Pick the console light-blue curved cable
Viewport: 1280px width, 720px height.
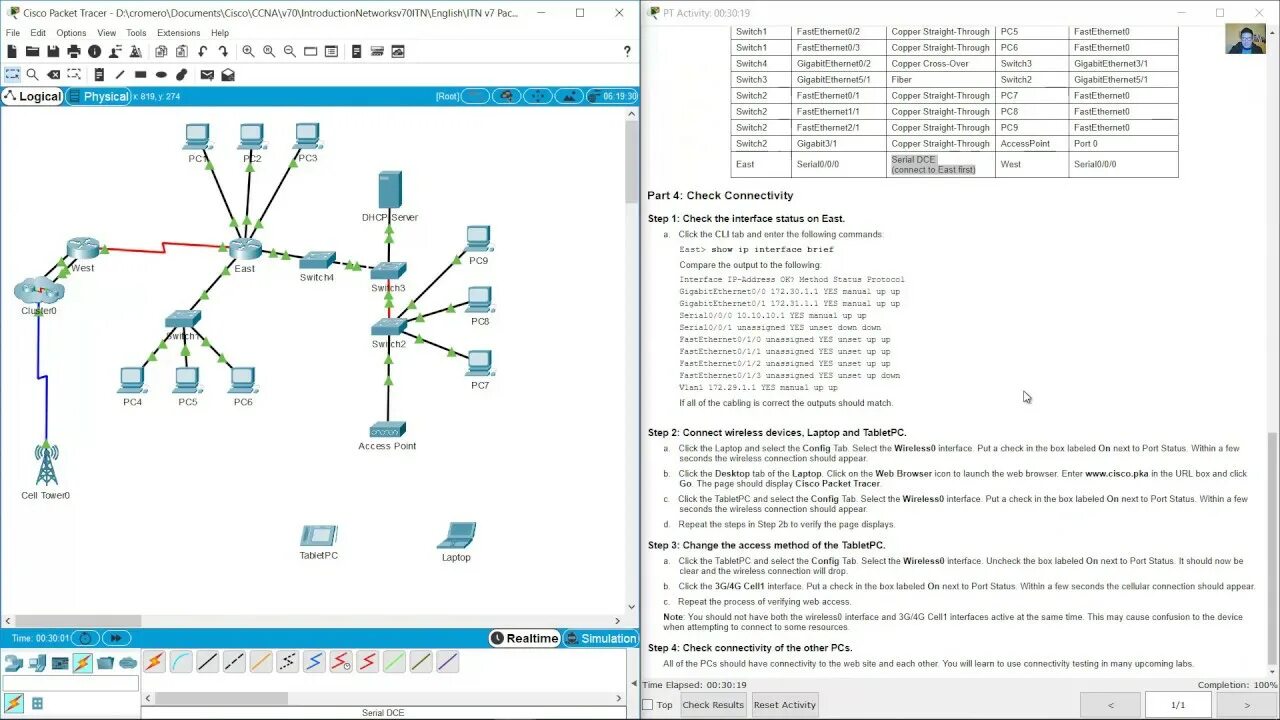(181, 661)
